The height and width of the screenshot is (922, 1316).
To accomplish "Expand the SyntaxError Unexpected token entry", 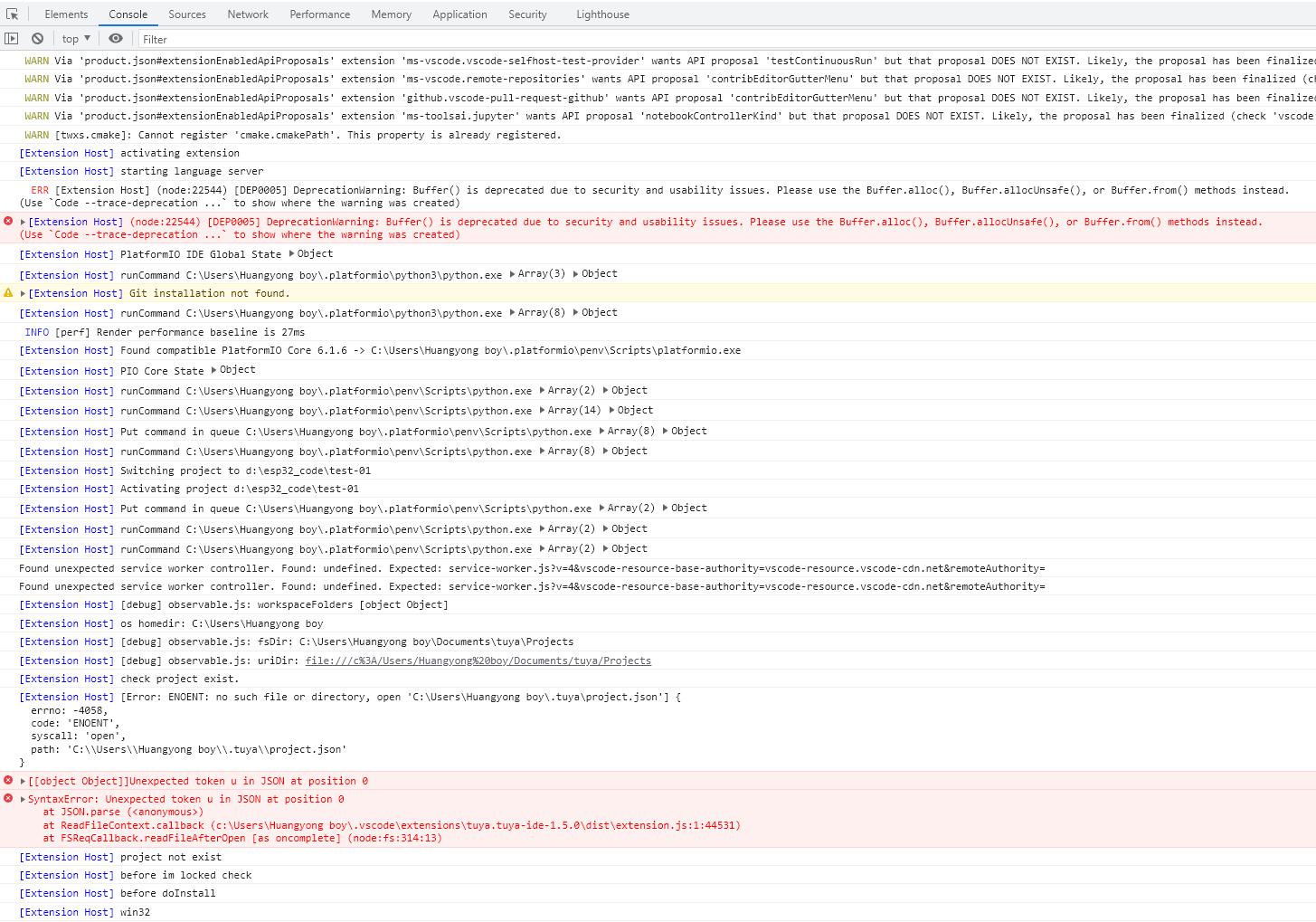I will coord(23,799).
